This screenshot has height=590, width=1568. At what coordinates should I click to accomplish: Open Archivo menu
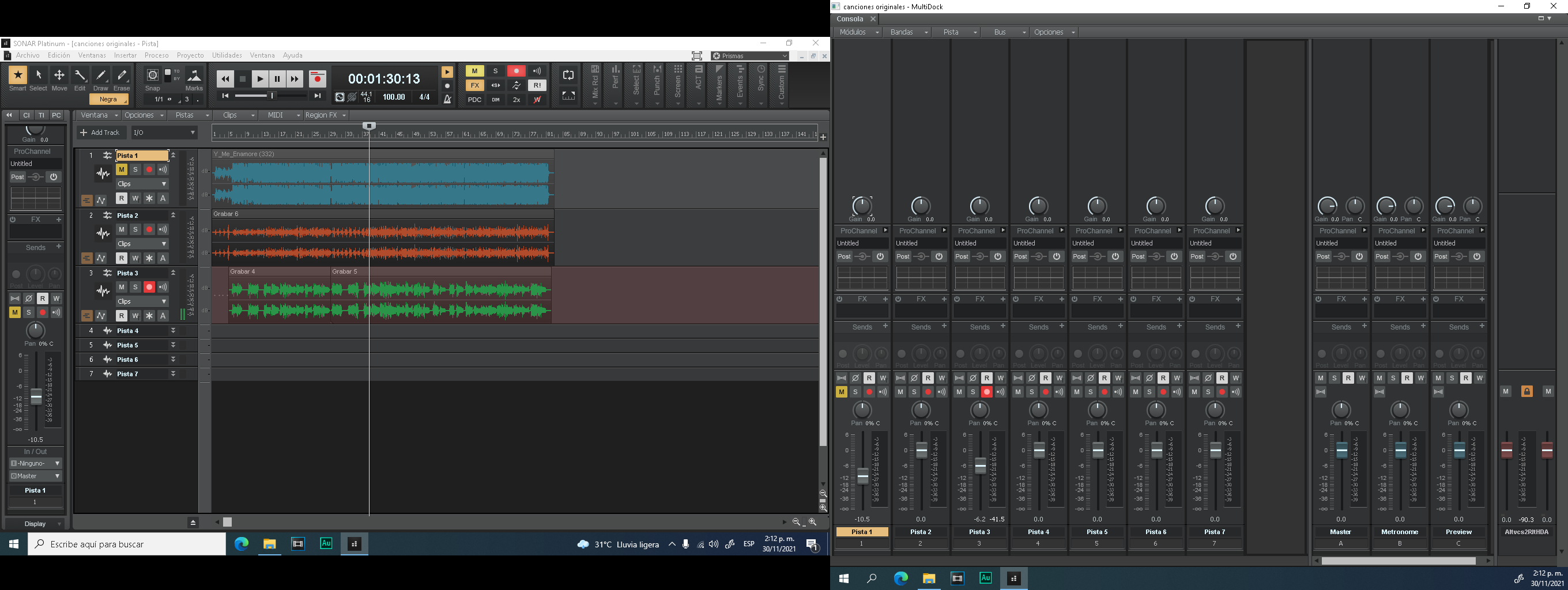coord(28,55)
